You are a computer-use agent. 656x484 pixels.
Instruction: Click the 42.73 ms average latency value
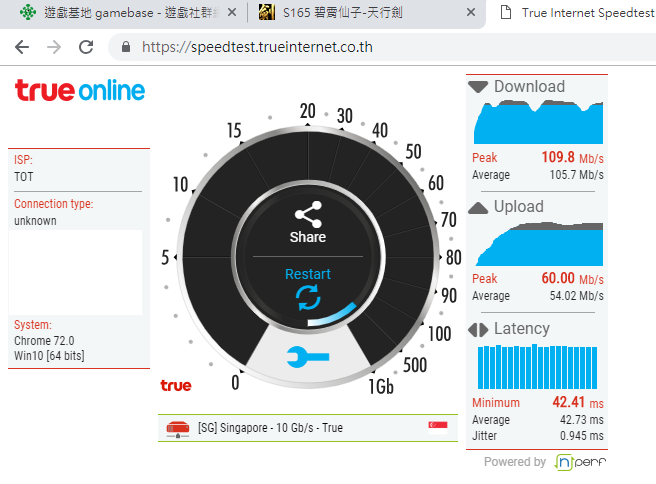pos(582,420)
